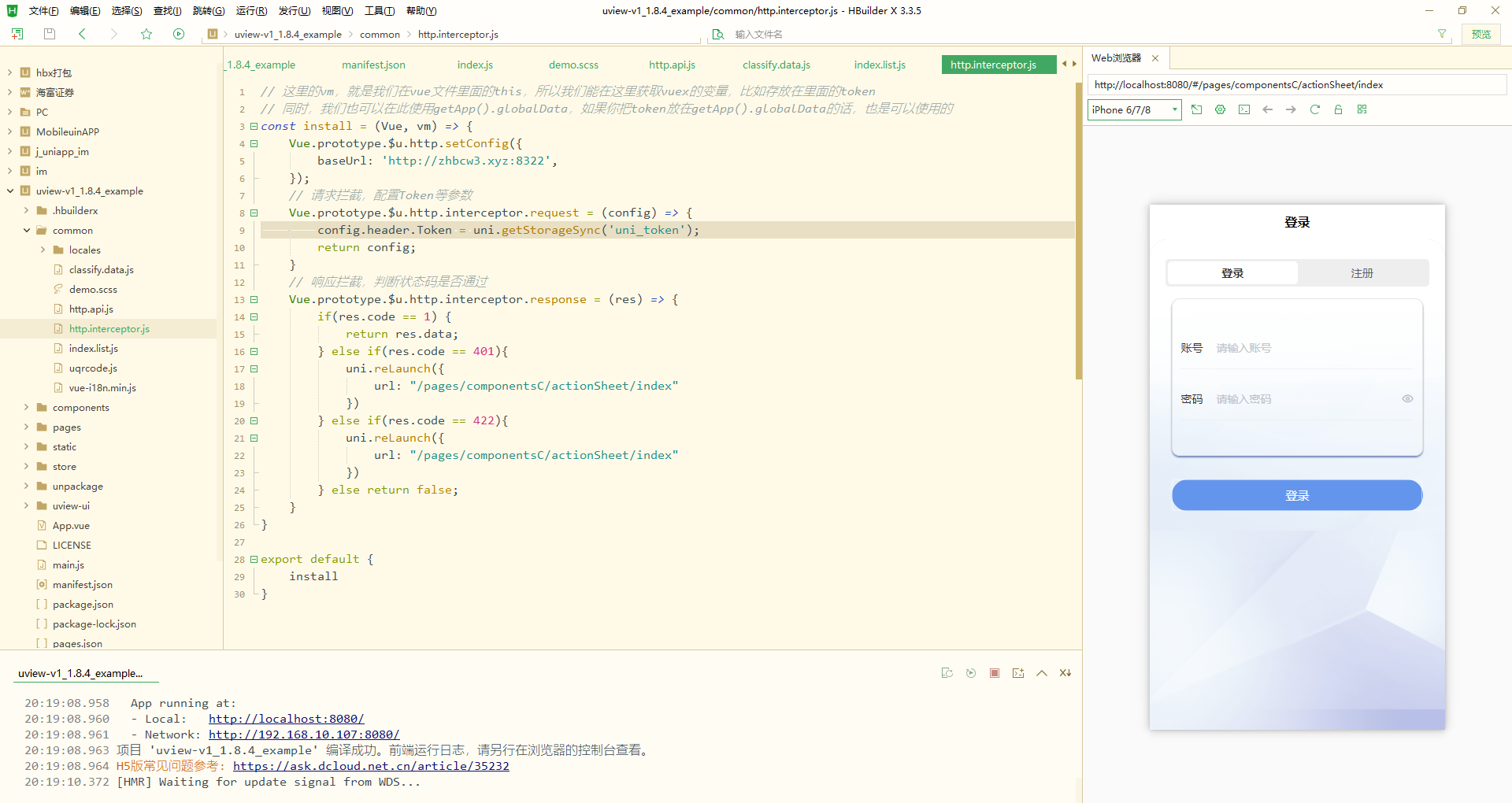Open the 运行(R) menu

[251, 11]
